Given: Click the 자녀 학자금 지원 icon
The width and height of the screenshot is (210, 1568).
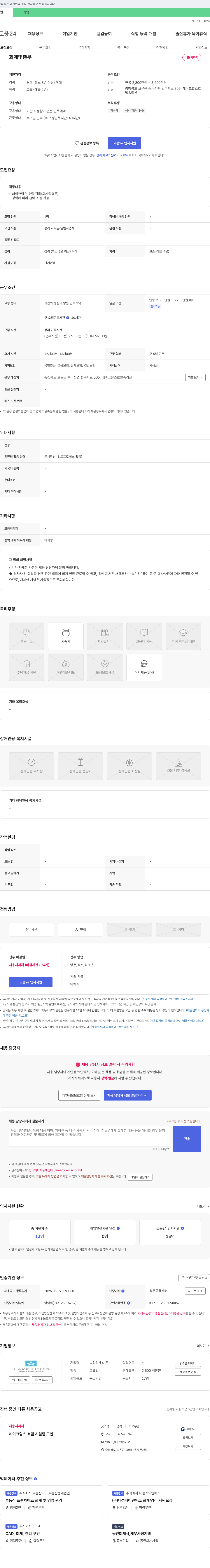Looking at the screenshot, I should [183, 636].
